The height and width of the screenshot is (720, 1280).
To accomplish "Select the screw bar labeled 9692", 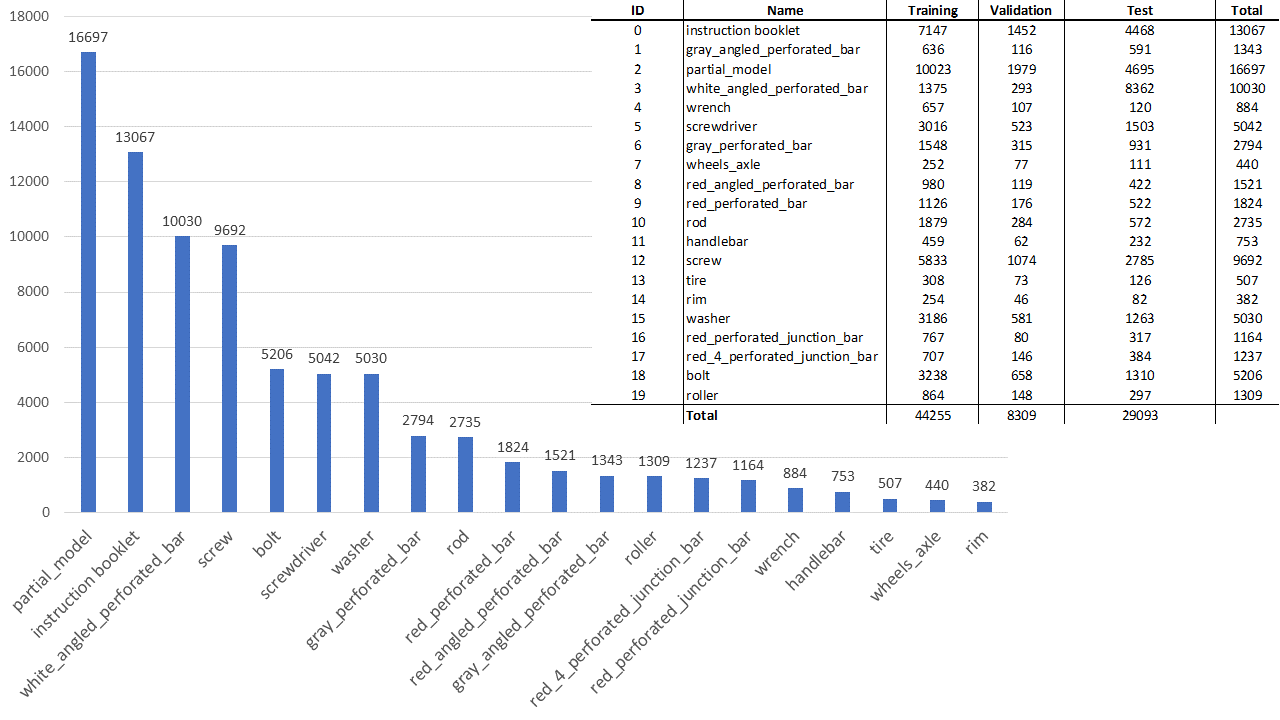I will coord(229,379).
